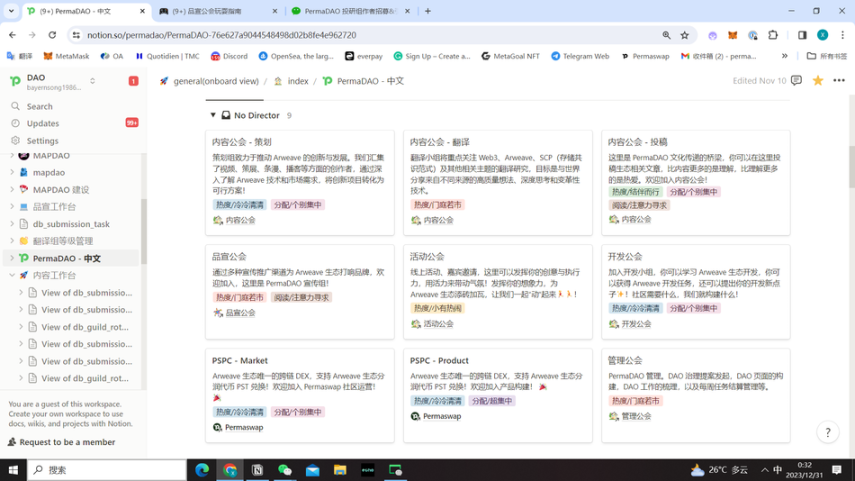This screenshot has height=481, width=855.
Task: Select the index breadcrumb item
Action: 297,81
